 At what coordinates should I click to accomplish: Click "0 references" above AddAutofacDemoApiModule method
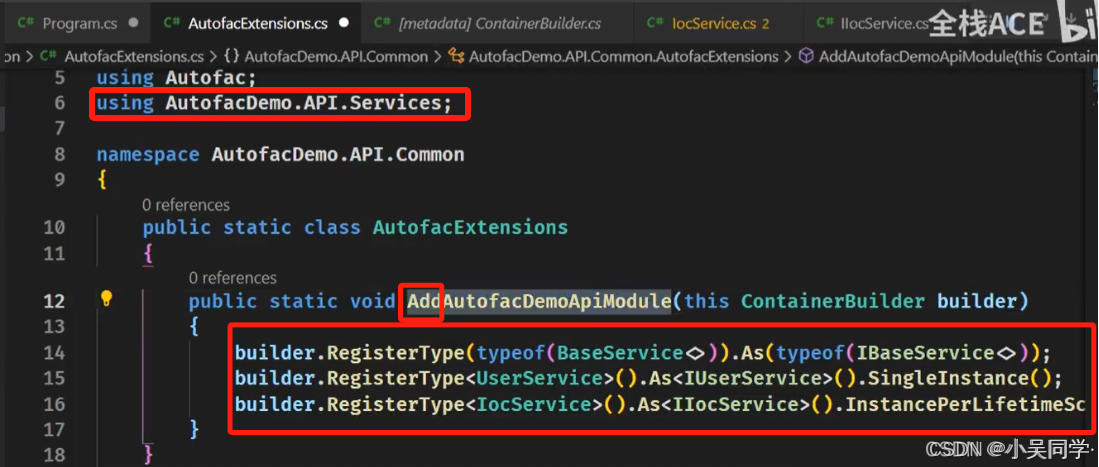click(233, 278)
